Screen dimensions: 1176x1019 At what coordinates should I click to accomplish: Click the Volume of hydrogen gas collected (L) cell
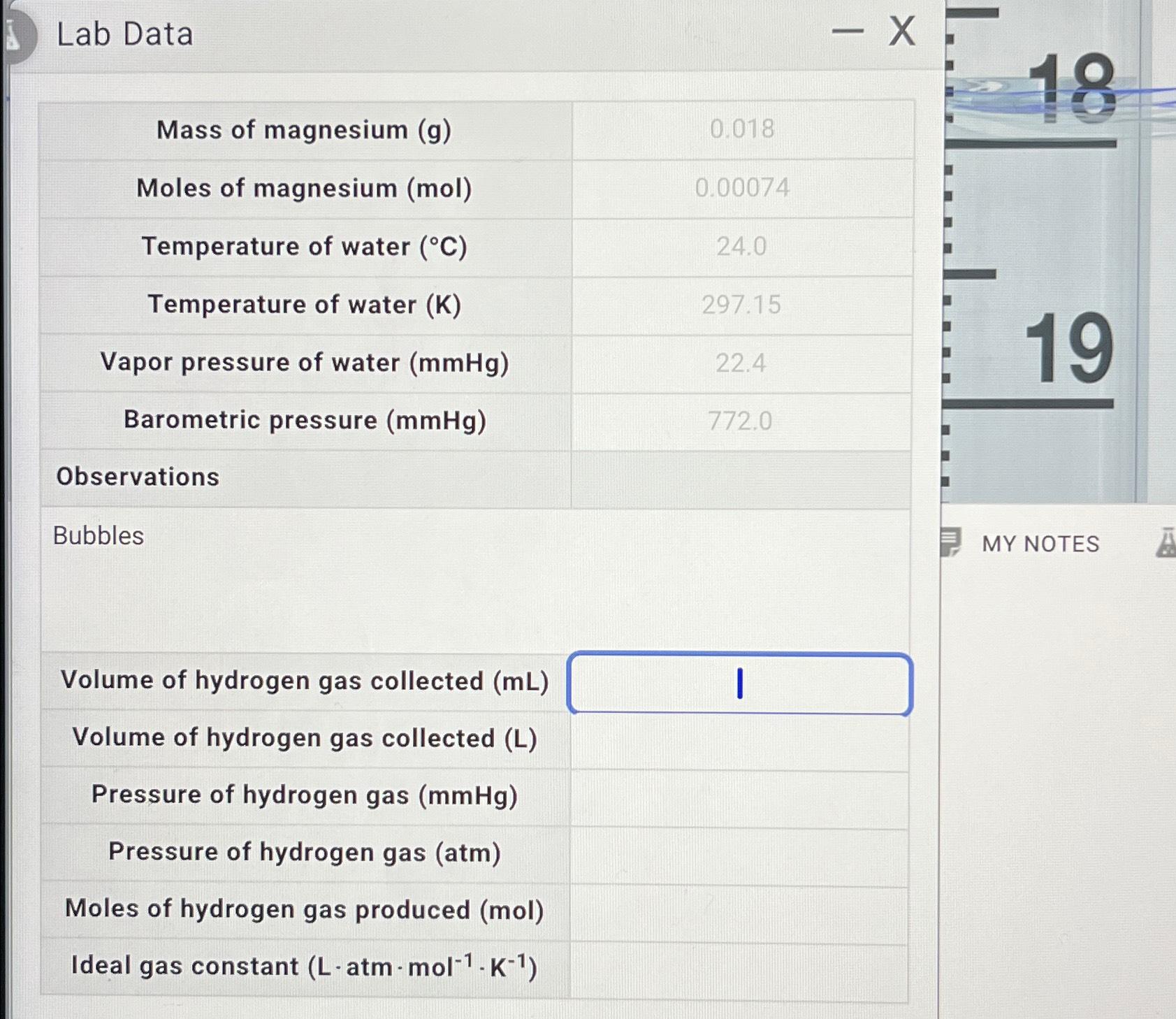point(741,739)
